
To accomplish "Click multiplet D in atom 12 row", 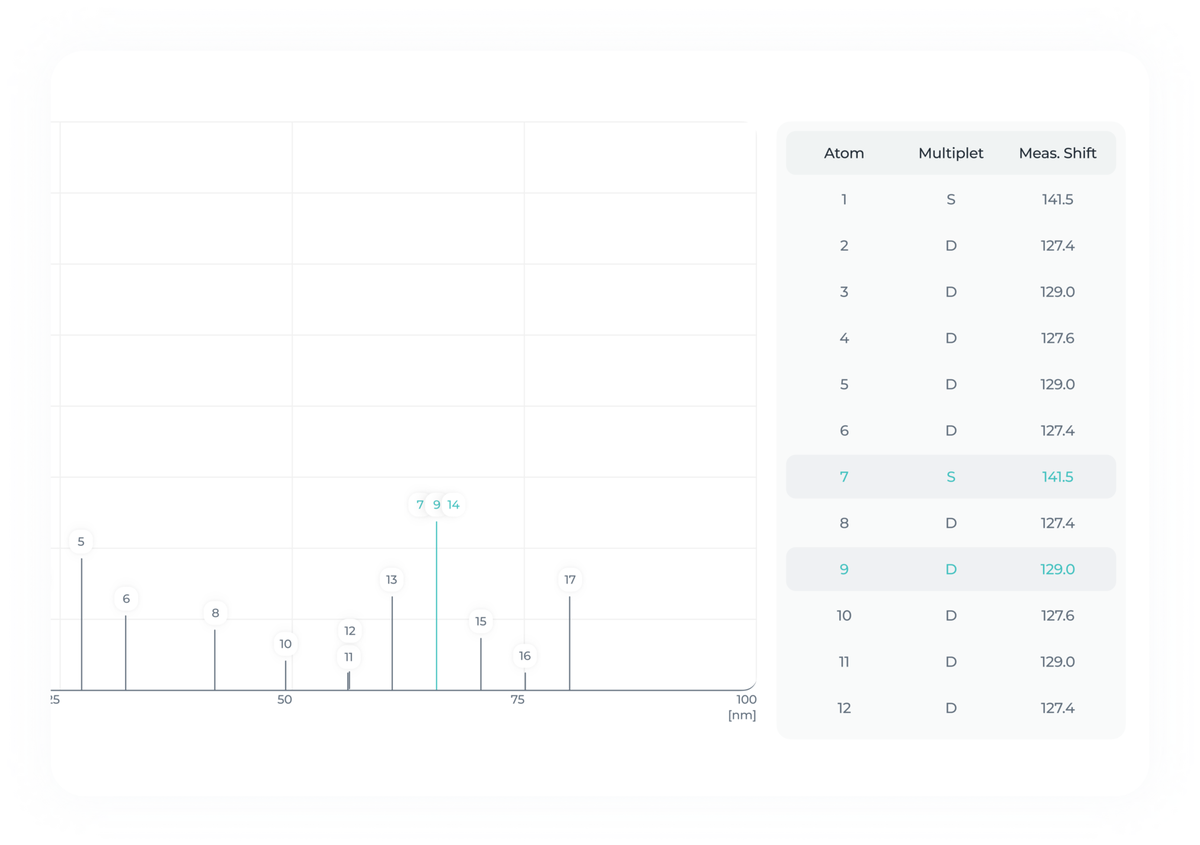I will [951, 708].
